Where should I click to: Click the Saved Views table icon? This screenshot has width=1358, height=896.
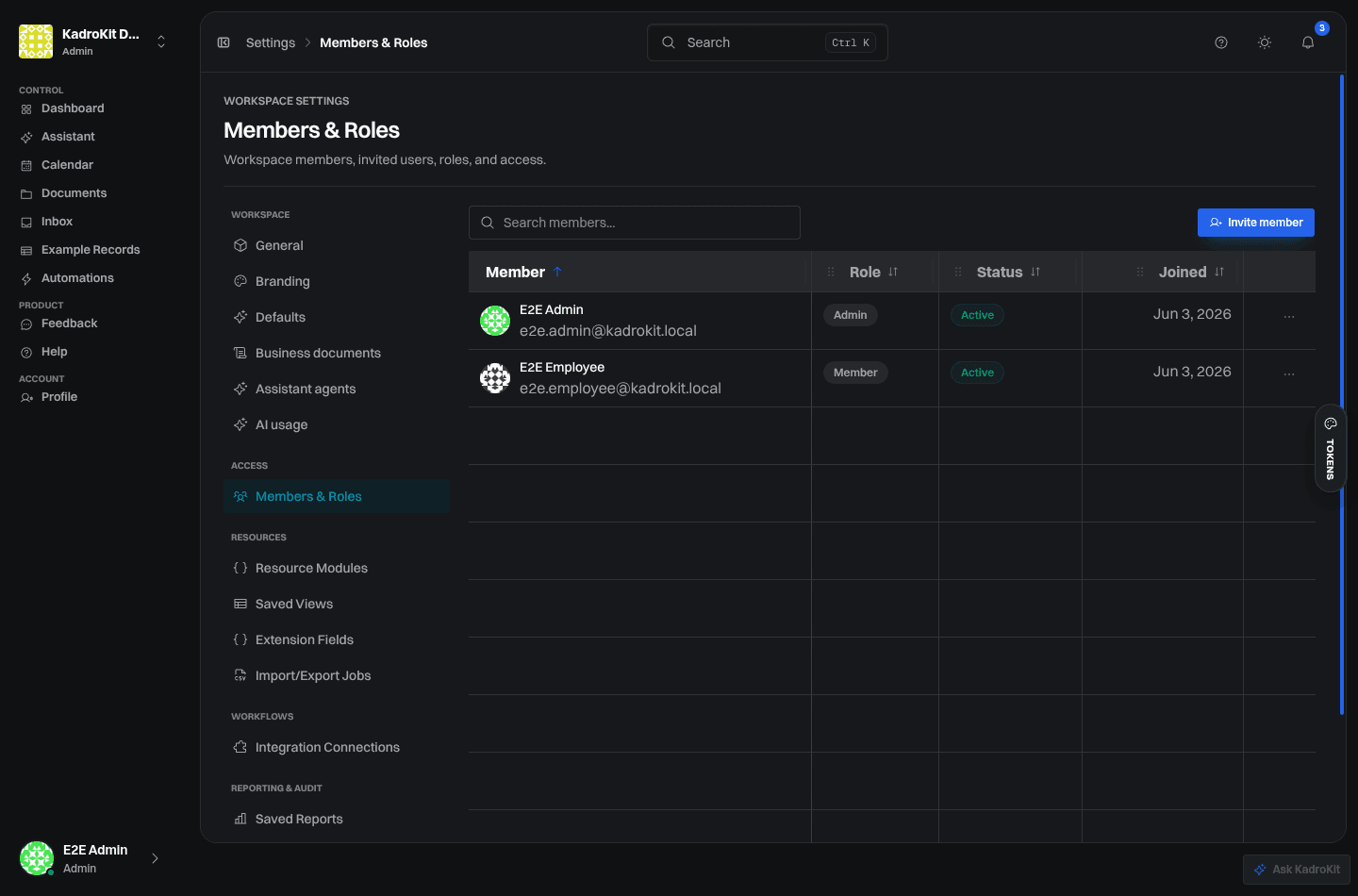coord(240,604)
